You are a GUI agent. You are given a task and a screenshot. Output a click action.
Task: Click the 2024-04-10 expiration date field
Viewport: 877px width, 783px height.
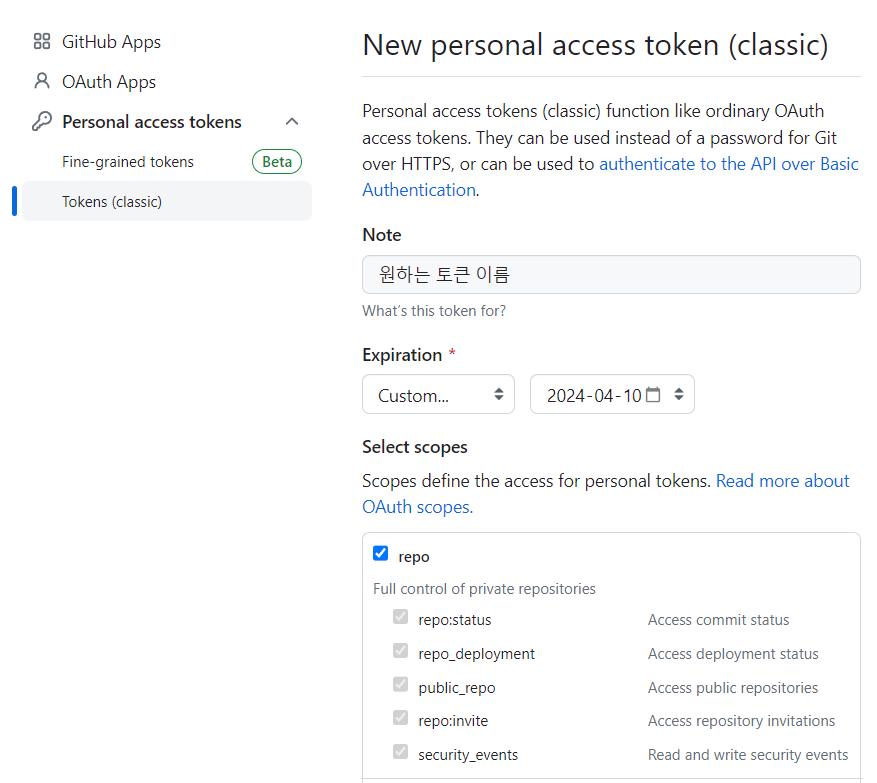(x=612, y=394)
